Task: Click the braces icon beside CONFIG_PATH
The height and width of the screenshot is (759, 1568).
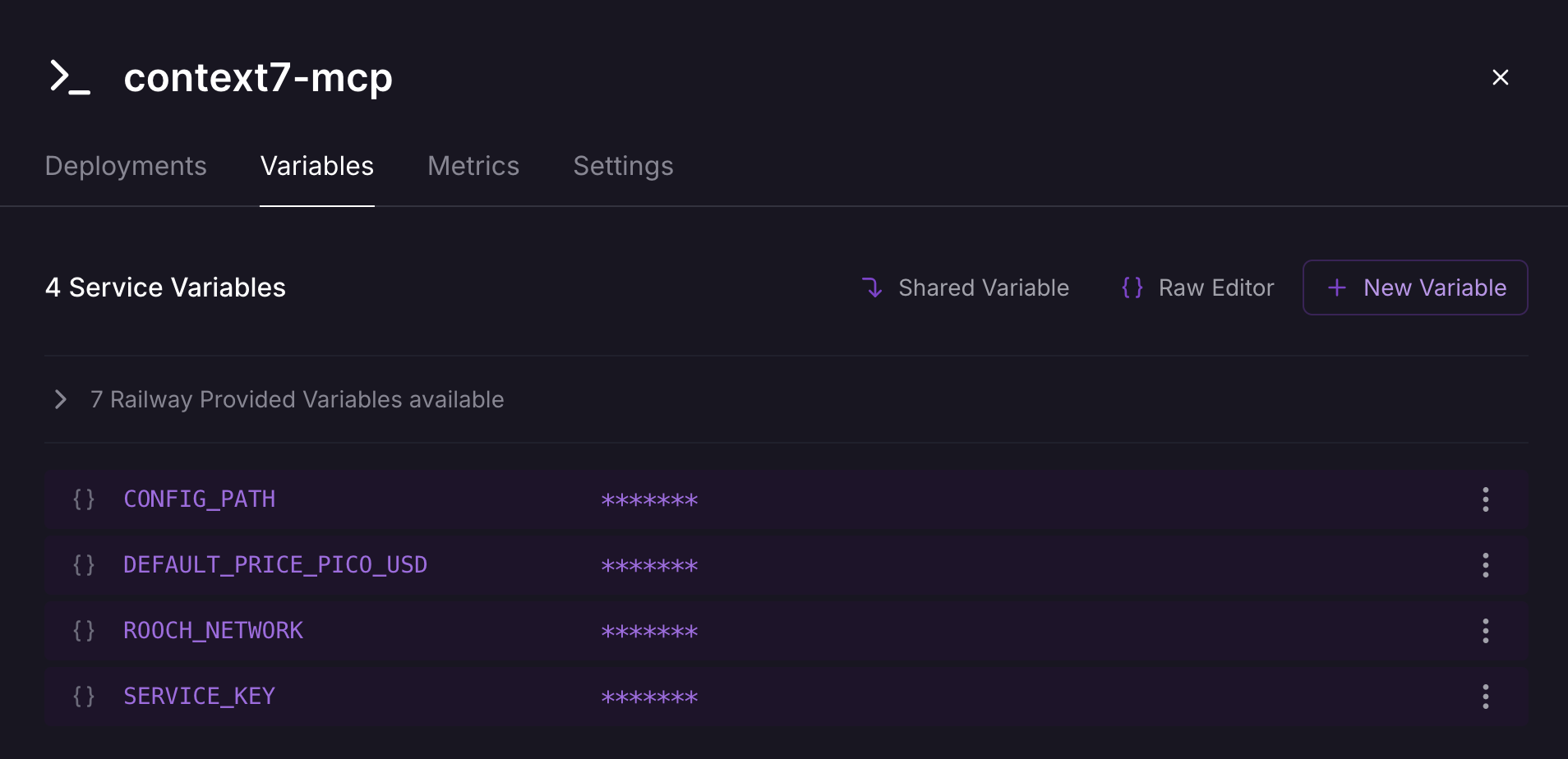Action: [84, 499]
